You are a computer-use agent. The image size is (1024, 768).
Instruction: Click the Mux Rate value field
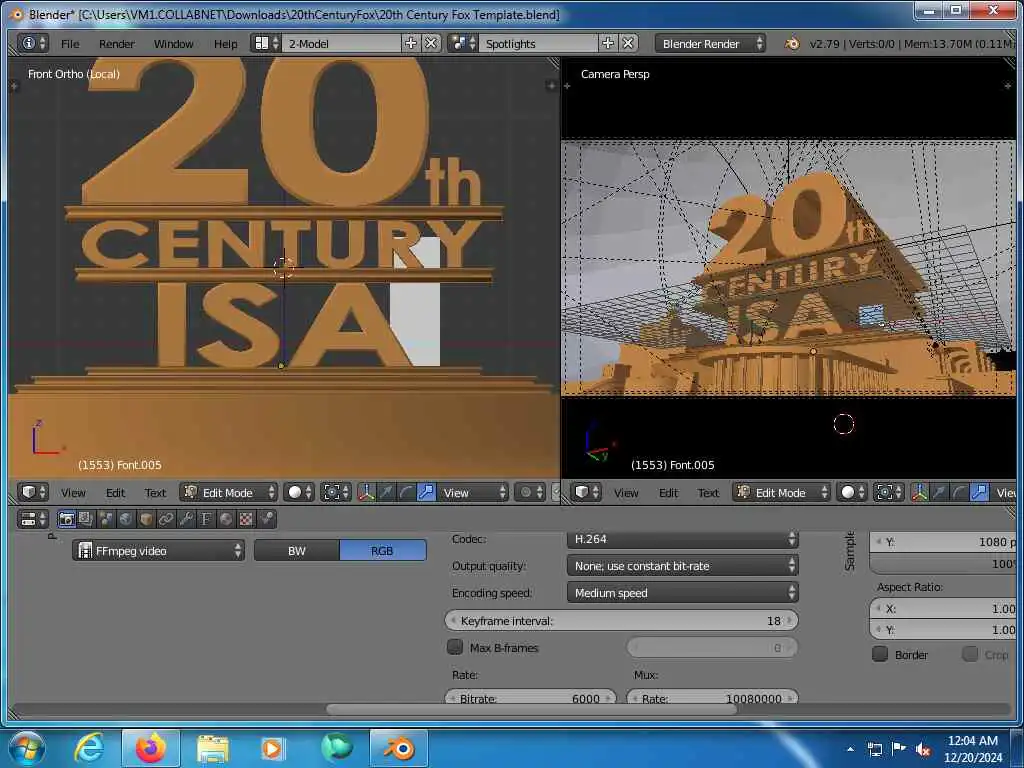pos(712,697)
